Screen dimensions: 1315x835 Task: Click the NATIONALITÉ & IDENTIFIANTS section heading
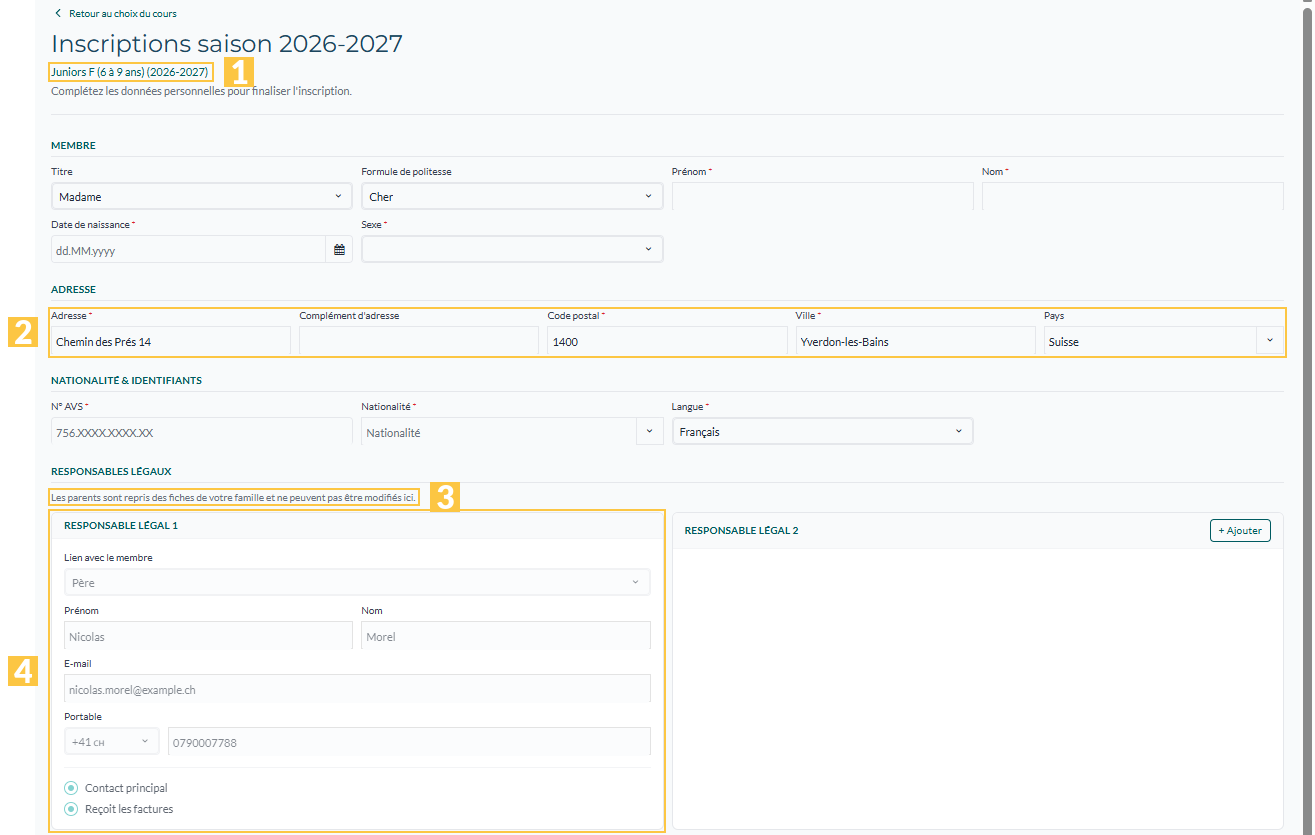(126, 380)
